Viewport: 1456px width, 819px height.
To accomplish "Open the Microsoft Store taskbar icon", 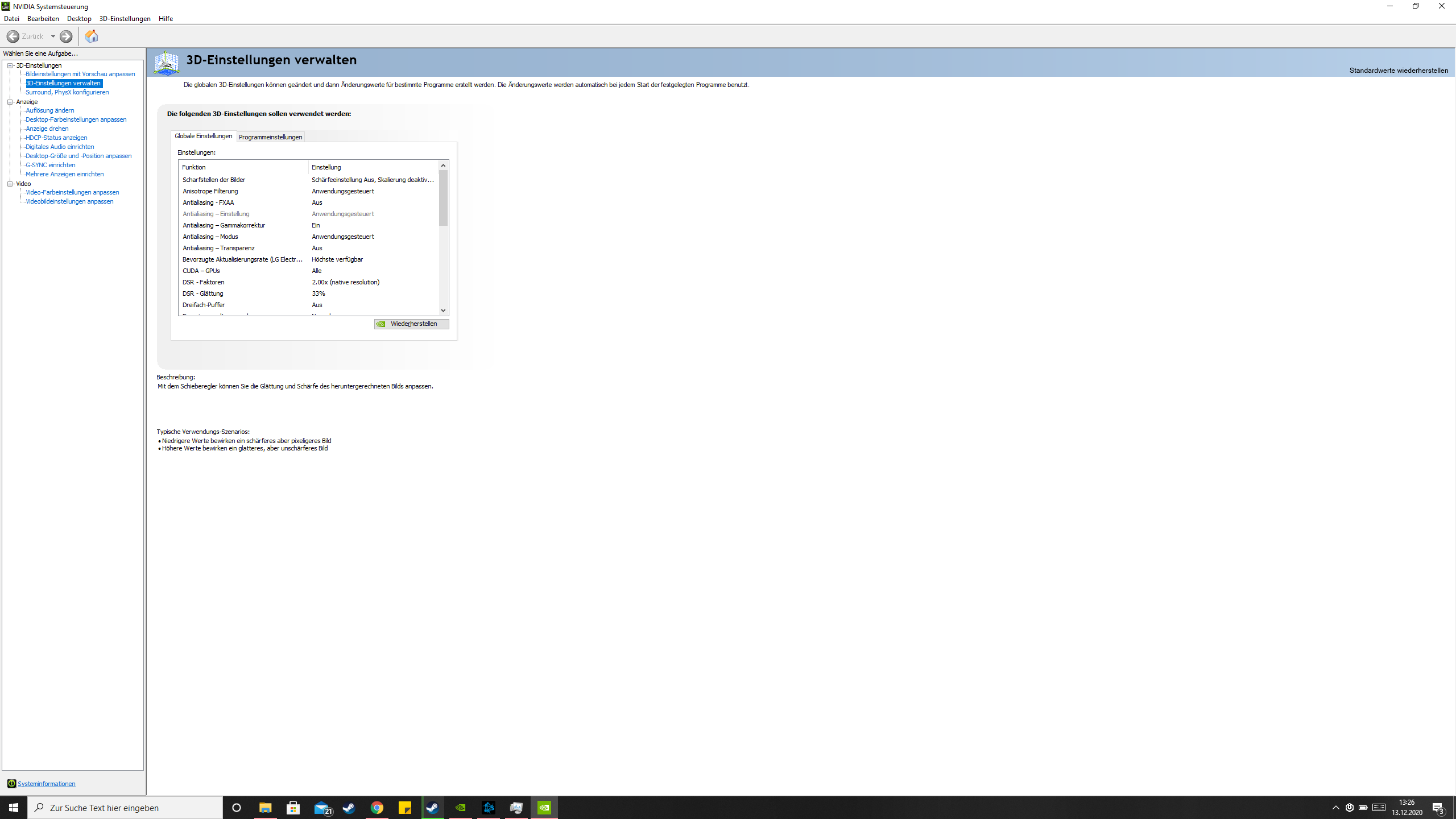I will [x=293, y=808].
